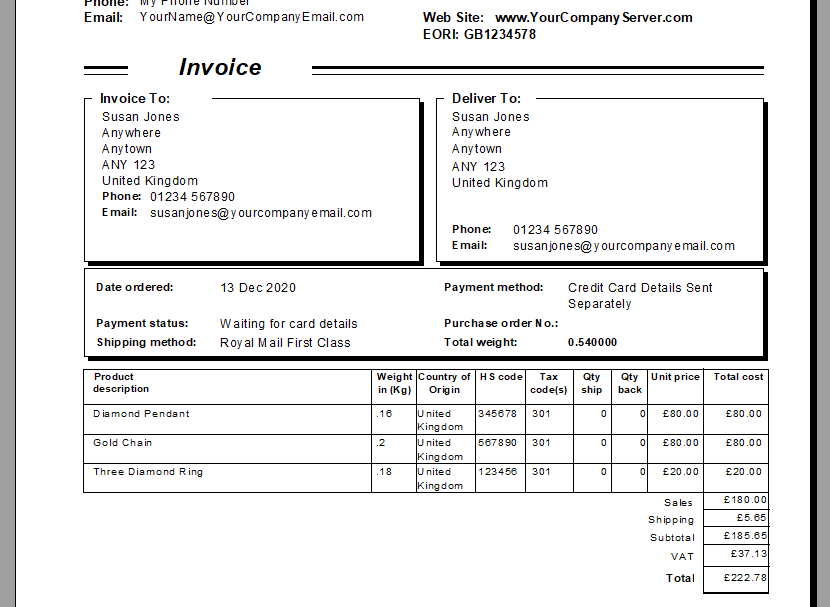Click the Invoice To: label

134,98
